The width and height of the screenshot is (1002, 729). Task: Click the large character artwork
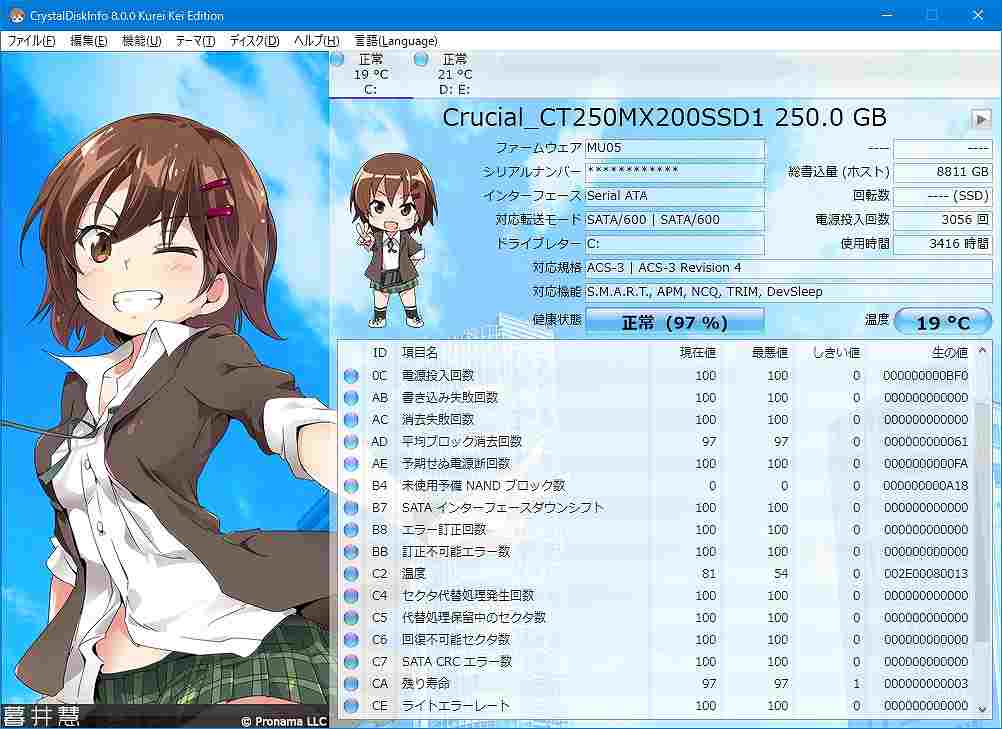[165, 390]
